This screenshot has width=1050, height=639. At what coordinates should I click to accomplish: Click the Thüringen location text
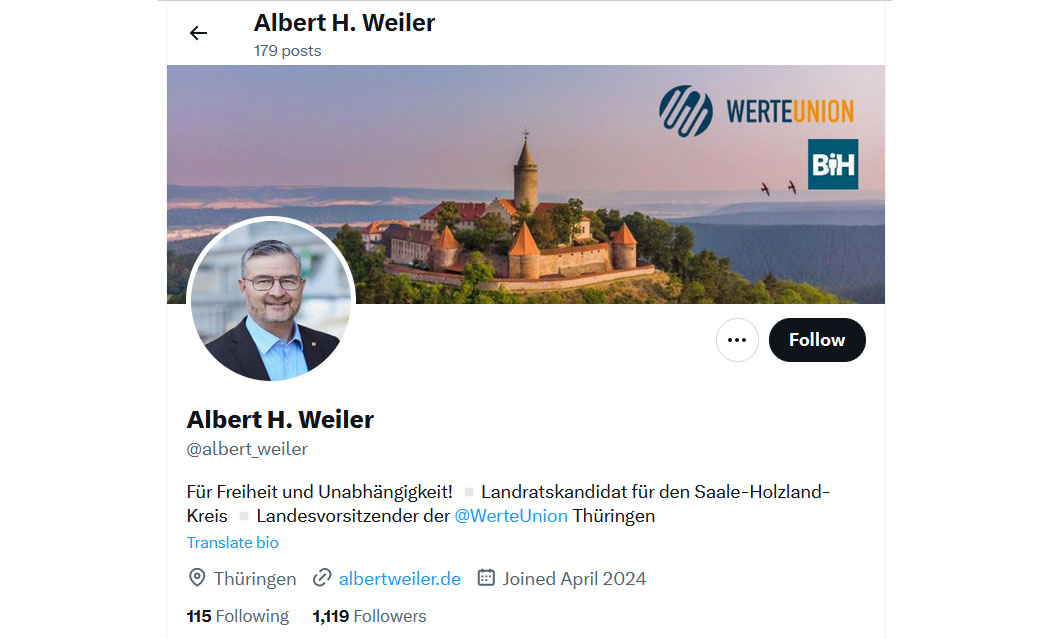point(254,579)
